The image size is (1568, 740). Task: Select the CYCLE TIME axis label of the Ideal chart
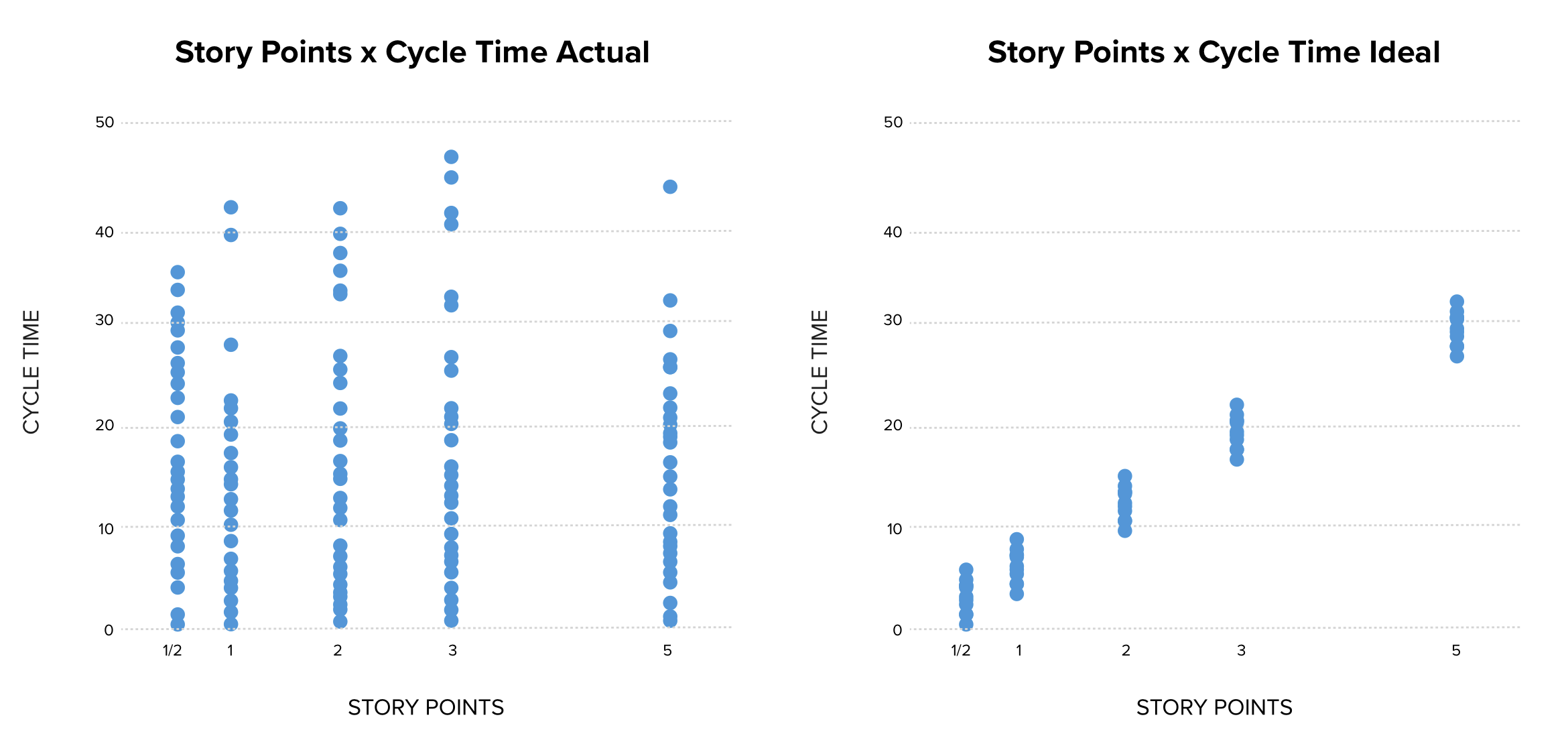tap(820, 372)
